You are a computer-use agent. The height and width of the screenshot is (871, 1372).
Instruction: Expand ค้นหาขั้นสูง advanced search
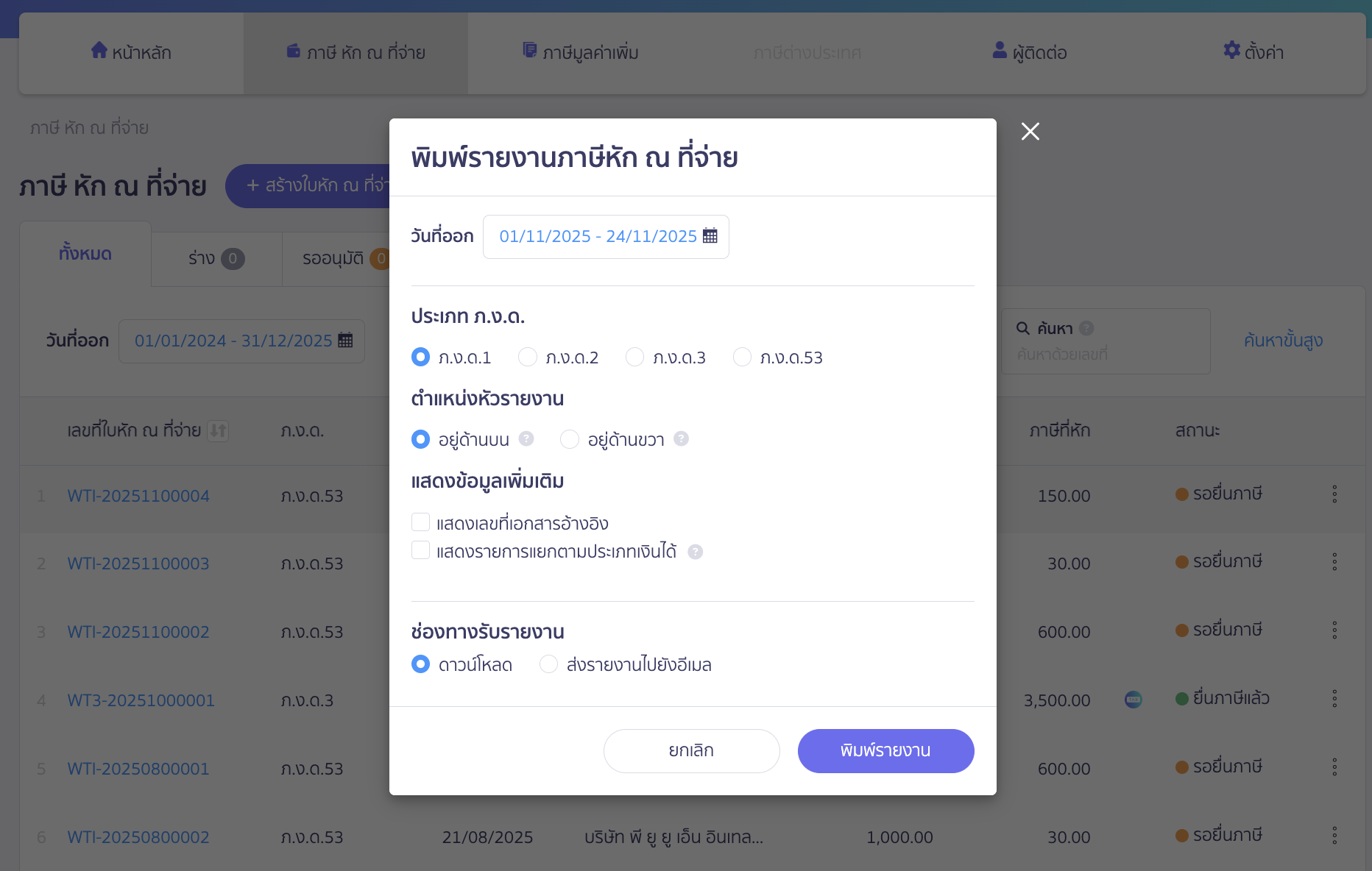pyautogui.click(x=1283, y=341)
